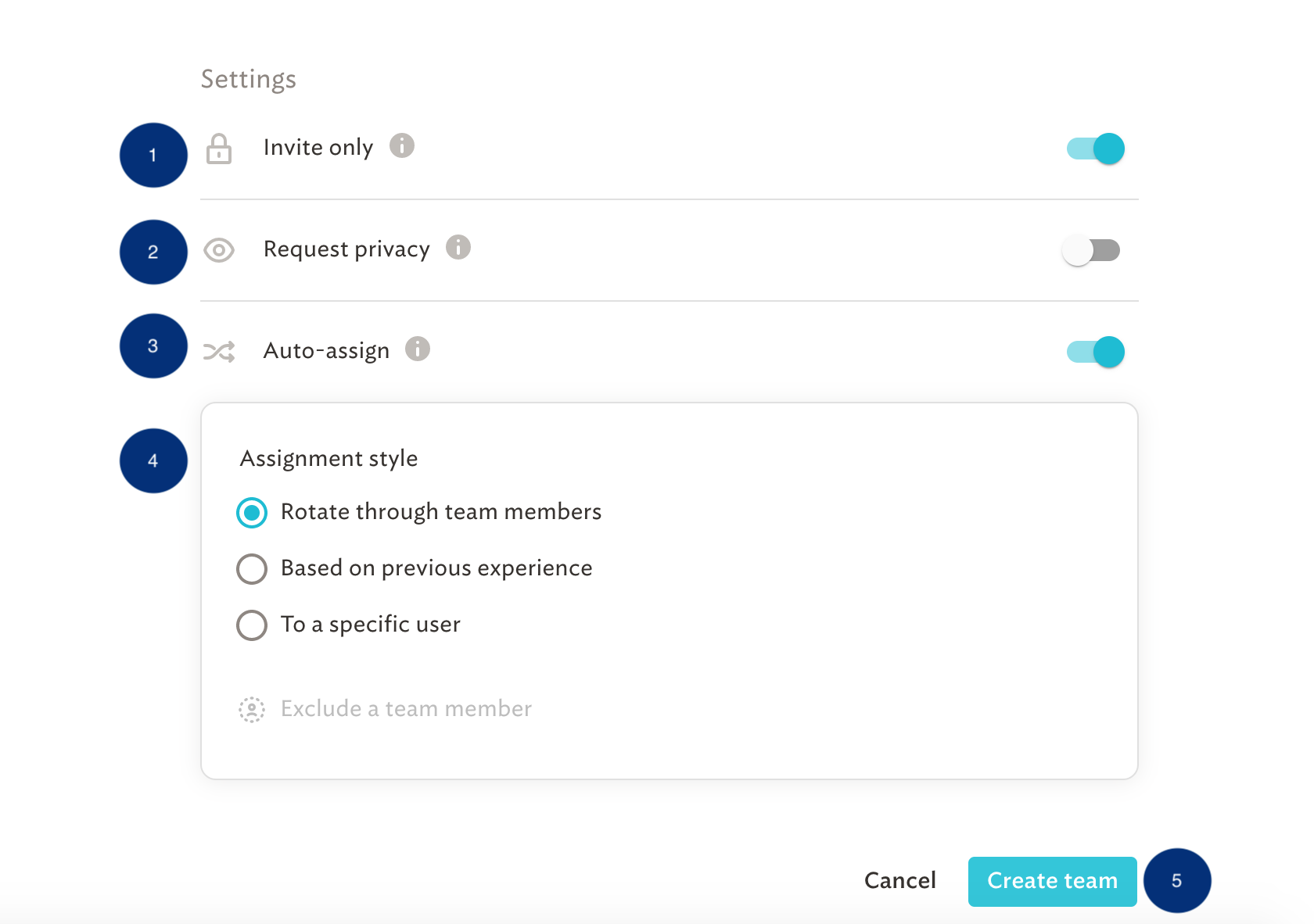Screen dimensions: 1314x924
Task: Click the eye icon beside Request privacy
Action: click(219, 250)
